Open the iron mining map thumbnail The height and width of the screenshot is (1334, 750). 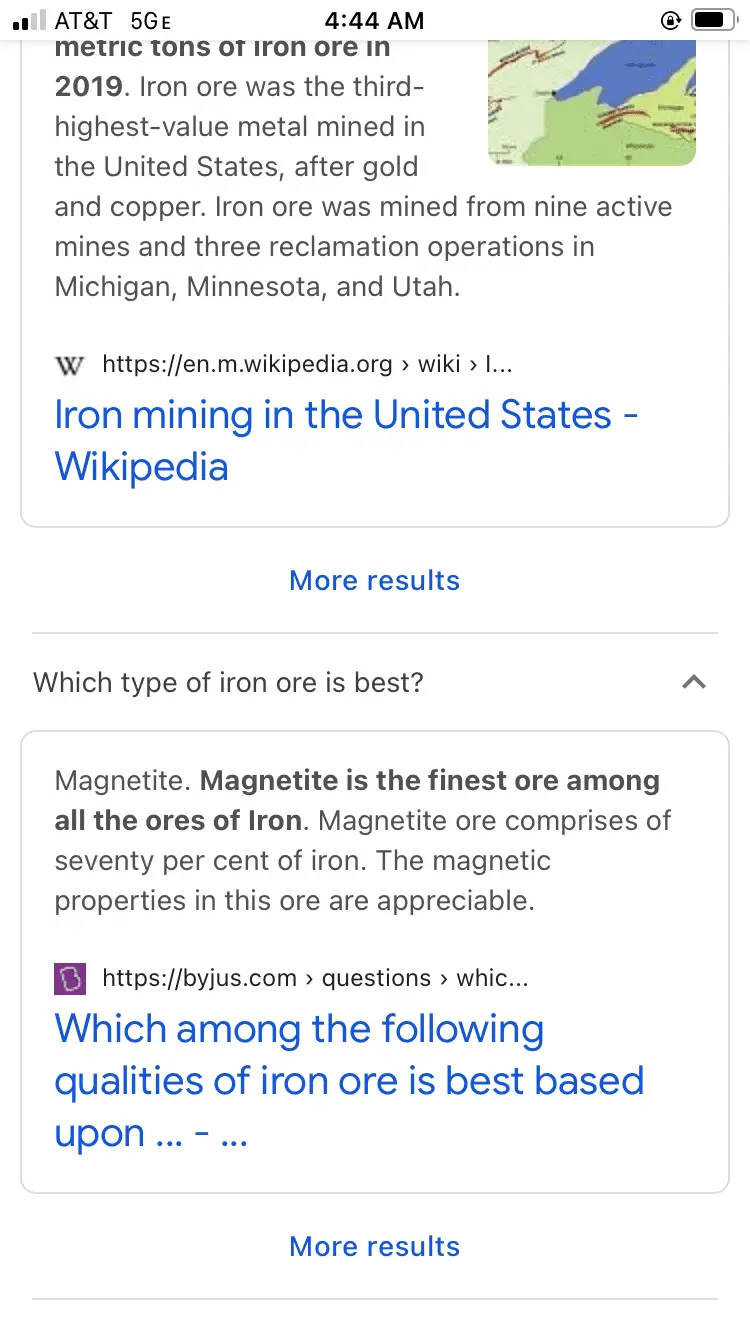pyautogui.click(x=591, y=103)
